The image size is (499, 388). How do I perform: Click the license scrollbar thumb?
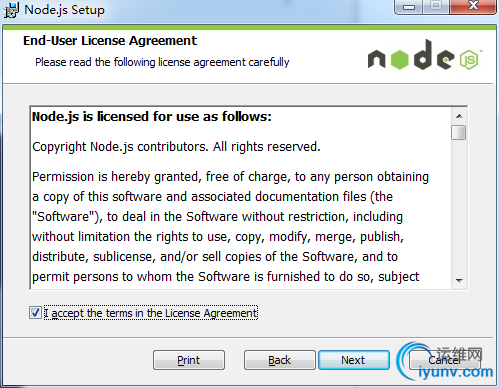coord(459,132)
